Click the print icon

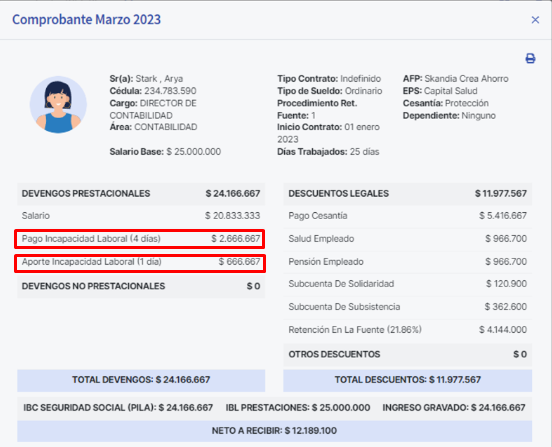coord(530,58)
